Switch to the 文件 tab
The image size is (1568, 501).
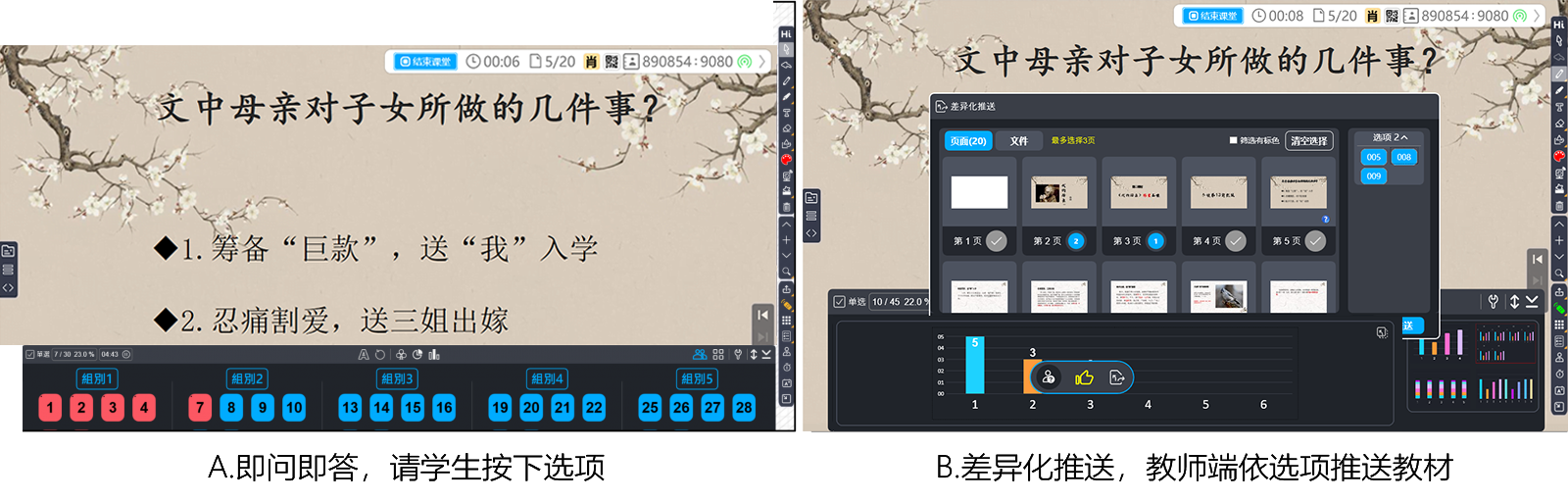(x=1019, y=141)
